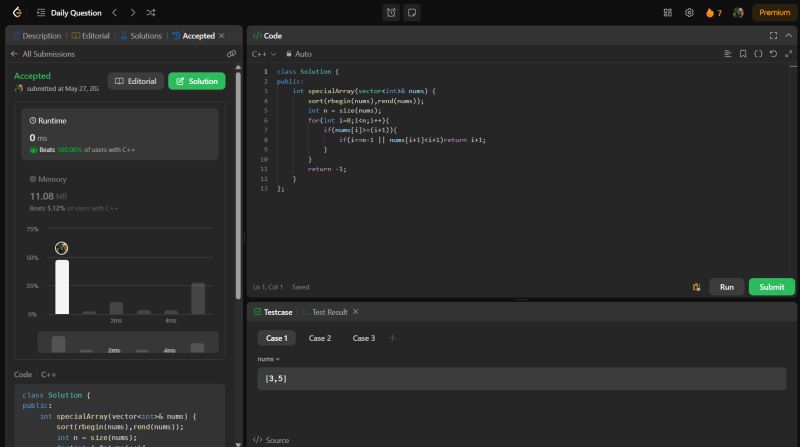Click the Run button
The height and width of the screenshot is (447, 800).
(727, 287)
